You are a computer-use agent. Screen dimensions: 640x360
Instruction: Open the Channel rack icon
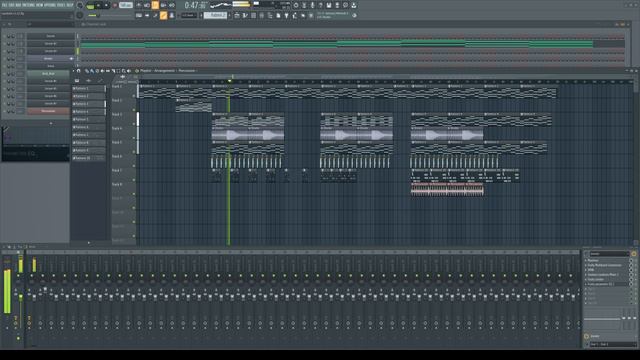[253, 16]
